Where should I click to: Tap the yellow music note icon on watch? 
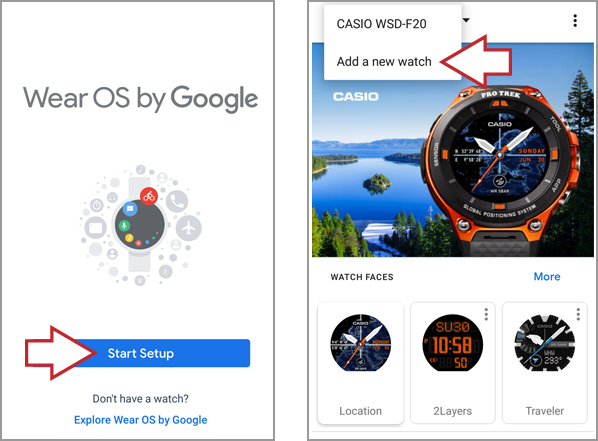pyautogui.click(x=129, y=238)
